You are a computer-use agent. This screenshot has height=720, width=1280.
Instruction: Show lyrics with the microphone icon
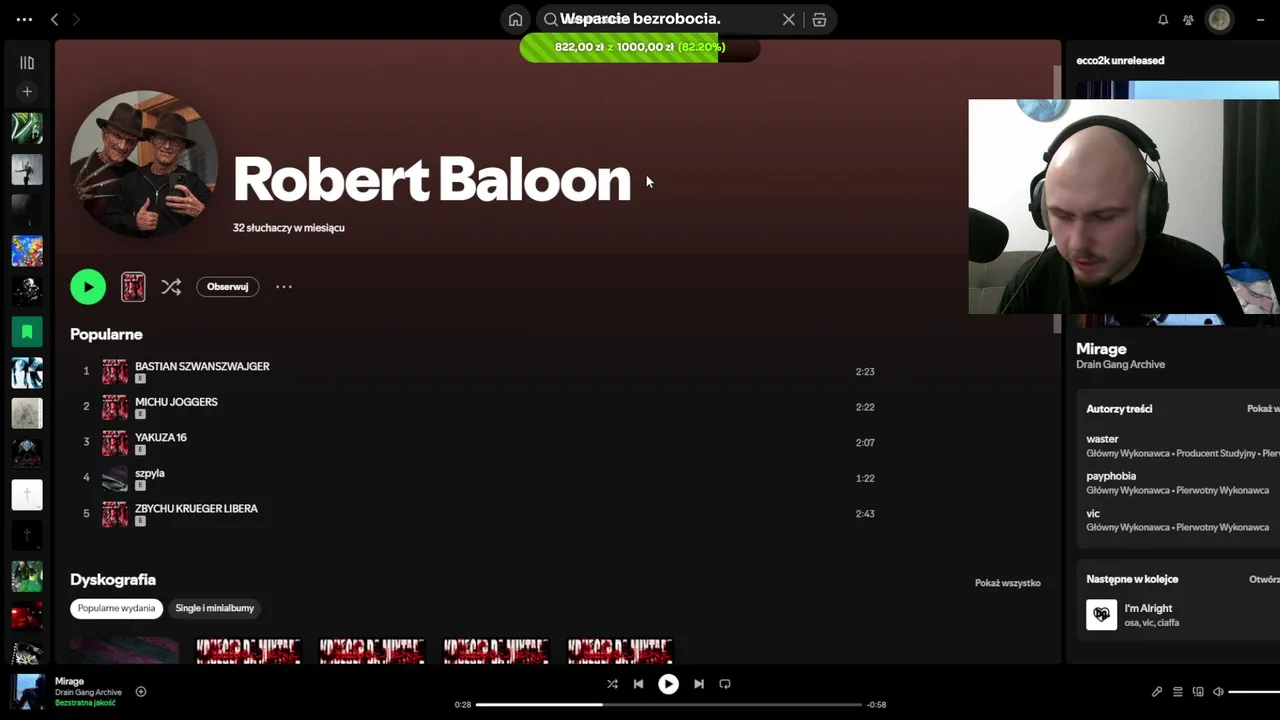(1157, 691)
